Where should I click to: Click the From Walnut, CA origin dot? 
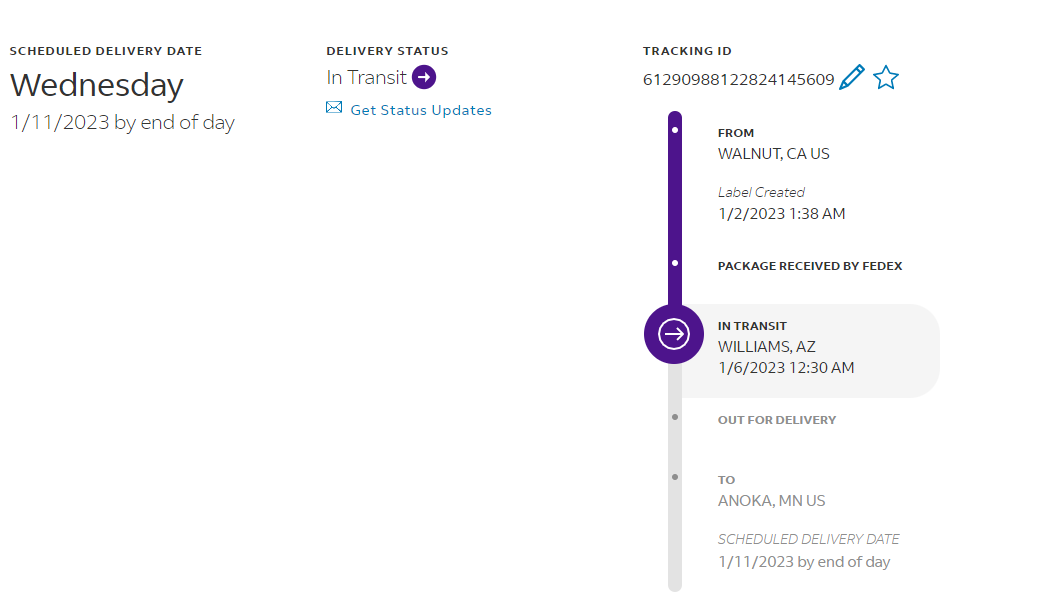tap(675, 130)
